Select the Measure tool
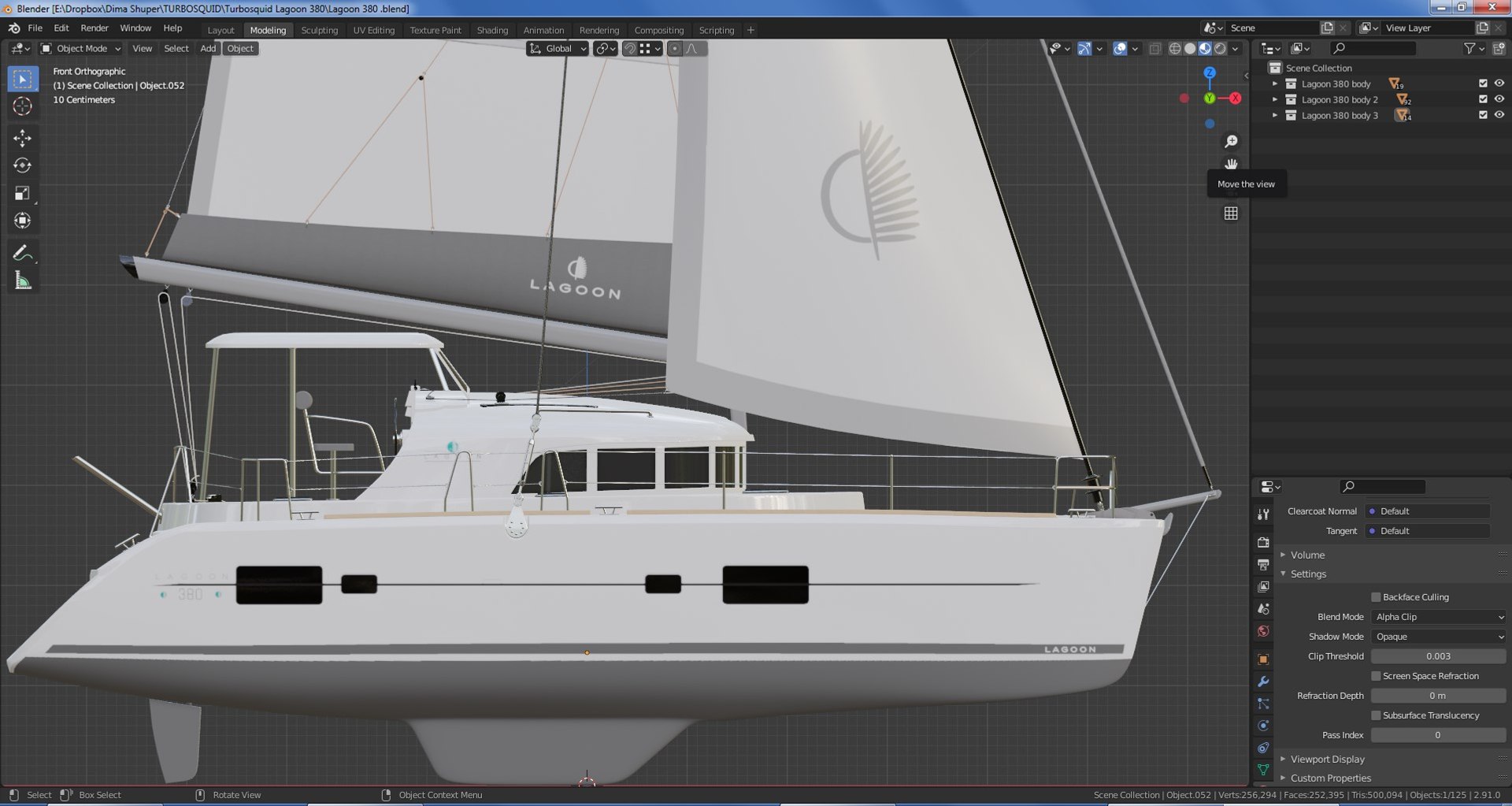This screenshot has height=806, width=1512. click(22, 280)
